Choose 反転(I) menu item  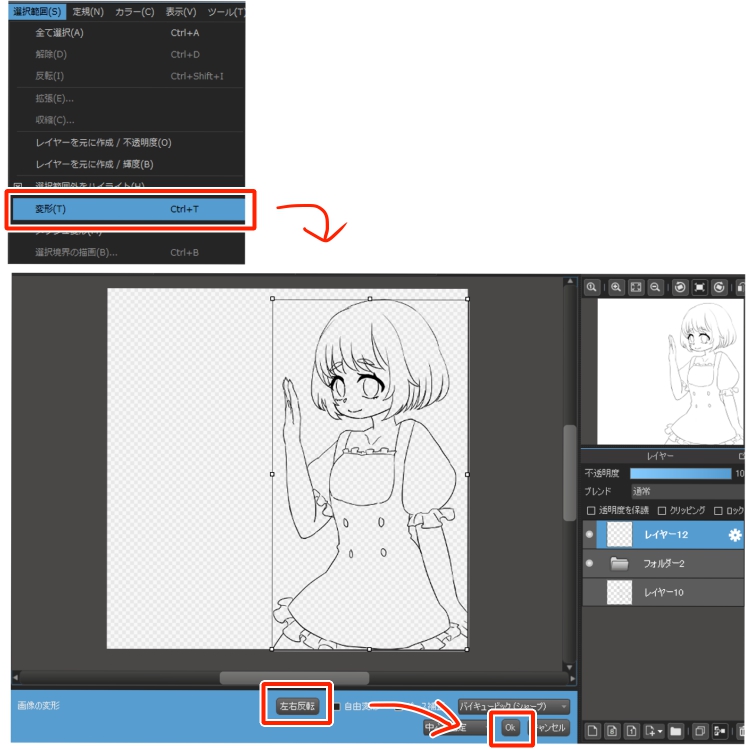pyautogui.click(x=127, y=76)
